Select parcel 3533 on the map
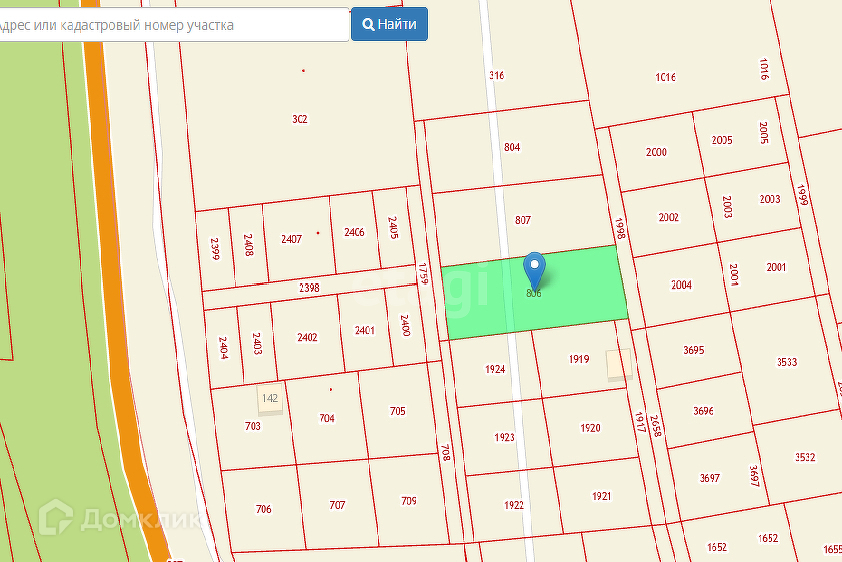842x562 pixels. 787,362
